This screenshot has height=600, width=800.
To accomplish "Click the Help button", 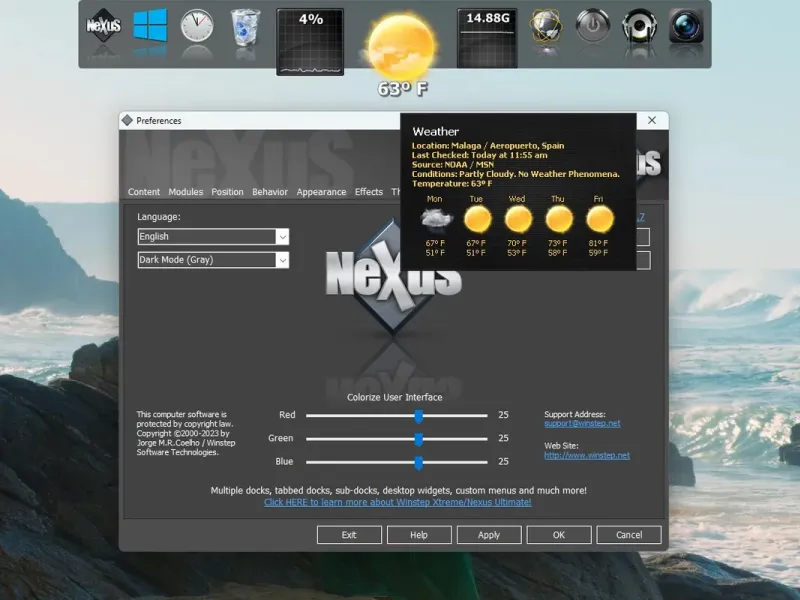I will (x=419, y=535).
